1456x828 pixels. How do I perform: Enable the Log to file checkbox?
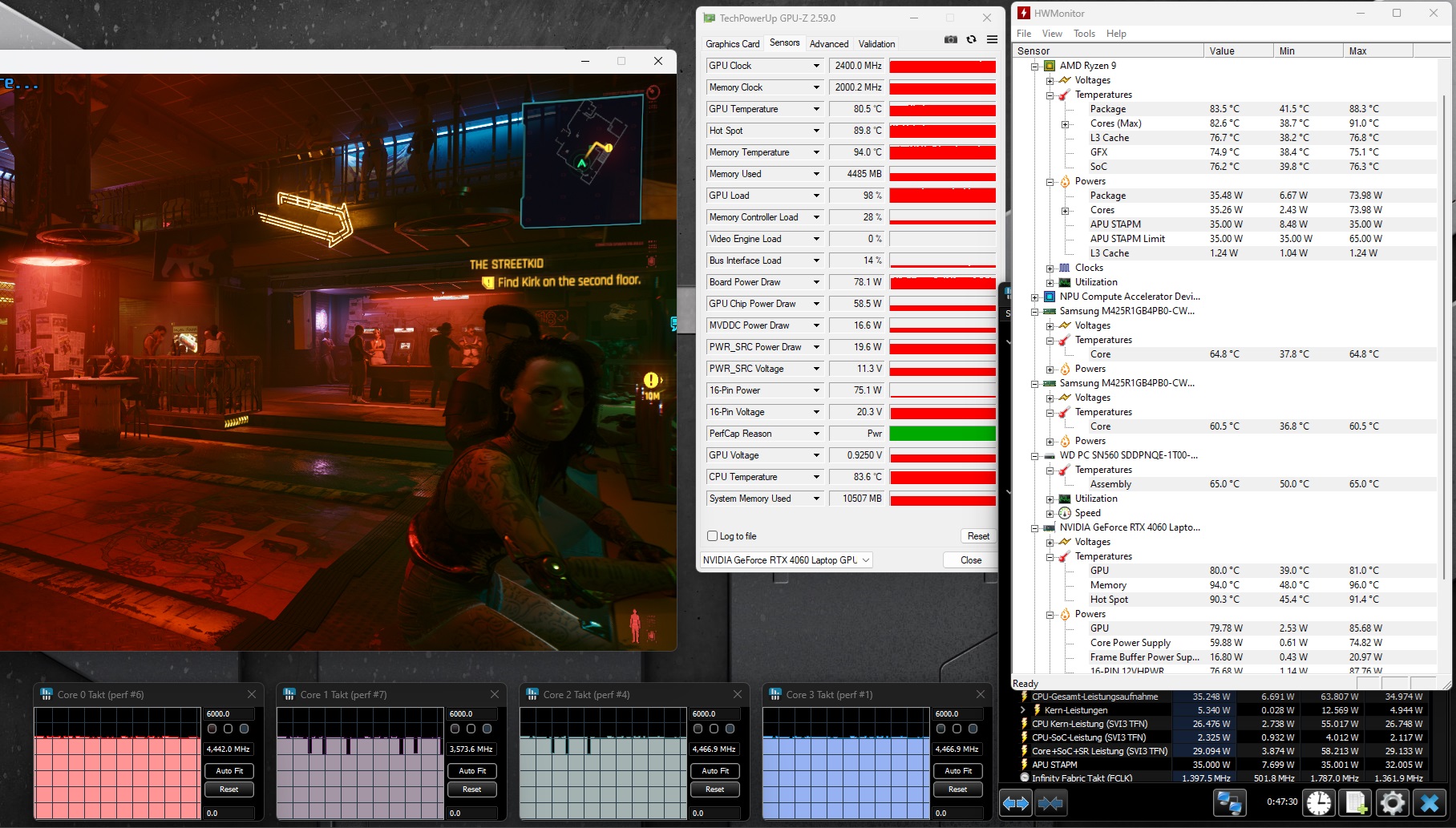(x=712, y=536)
